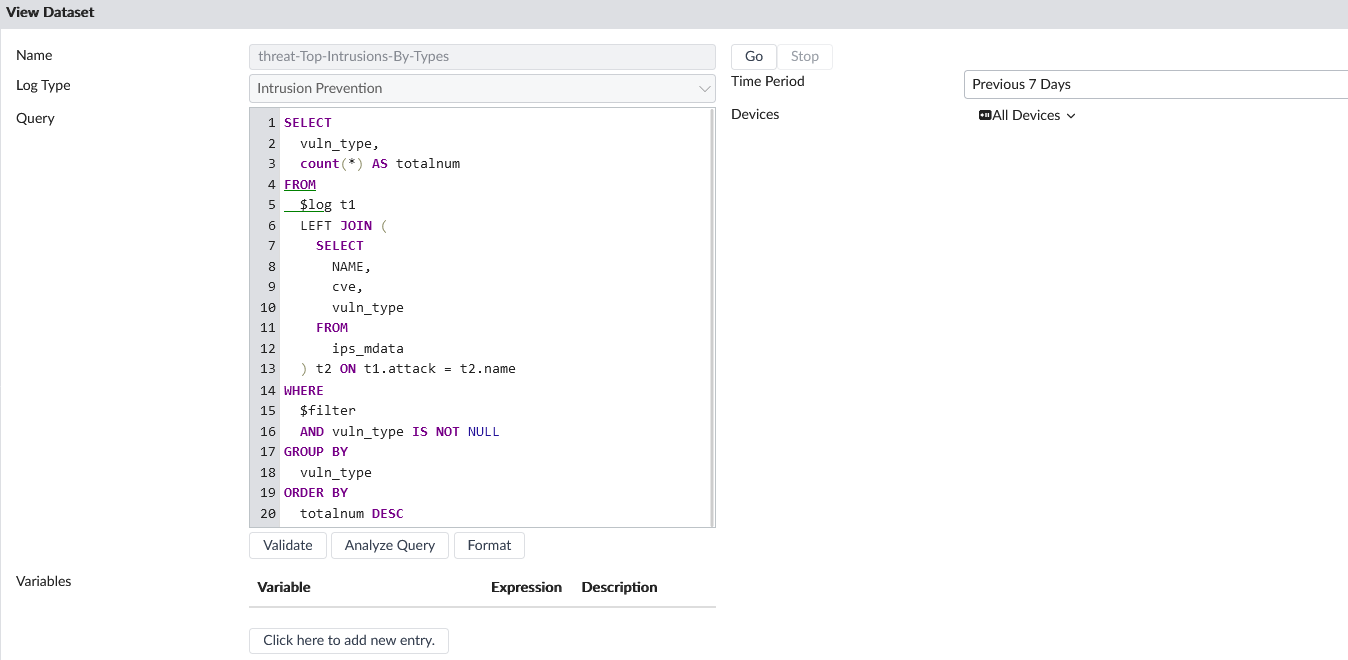Click the Description column header
This screenshot has width=1348, height=660.
[619, 587]
